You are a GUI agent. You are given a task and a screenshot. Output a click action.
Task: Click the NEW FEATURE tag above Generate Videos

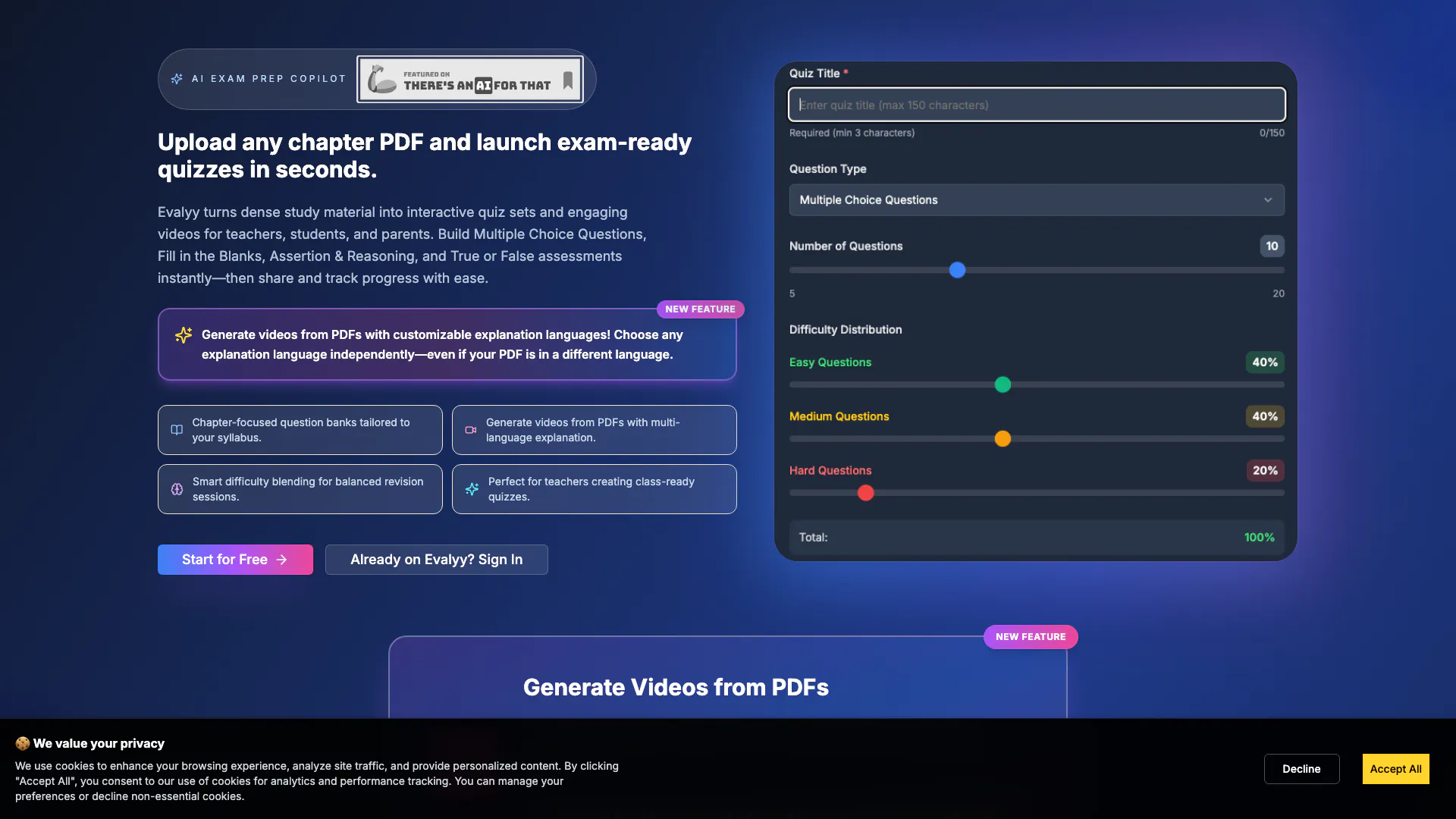click(1030, 637)
